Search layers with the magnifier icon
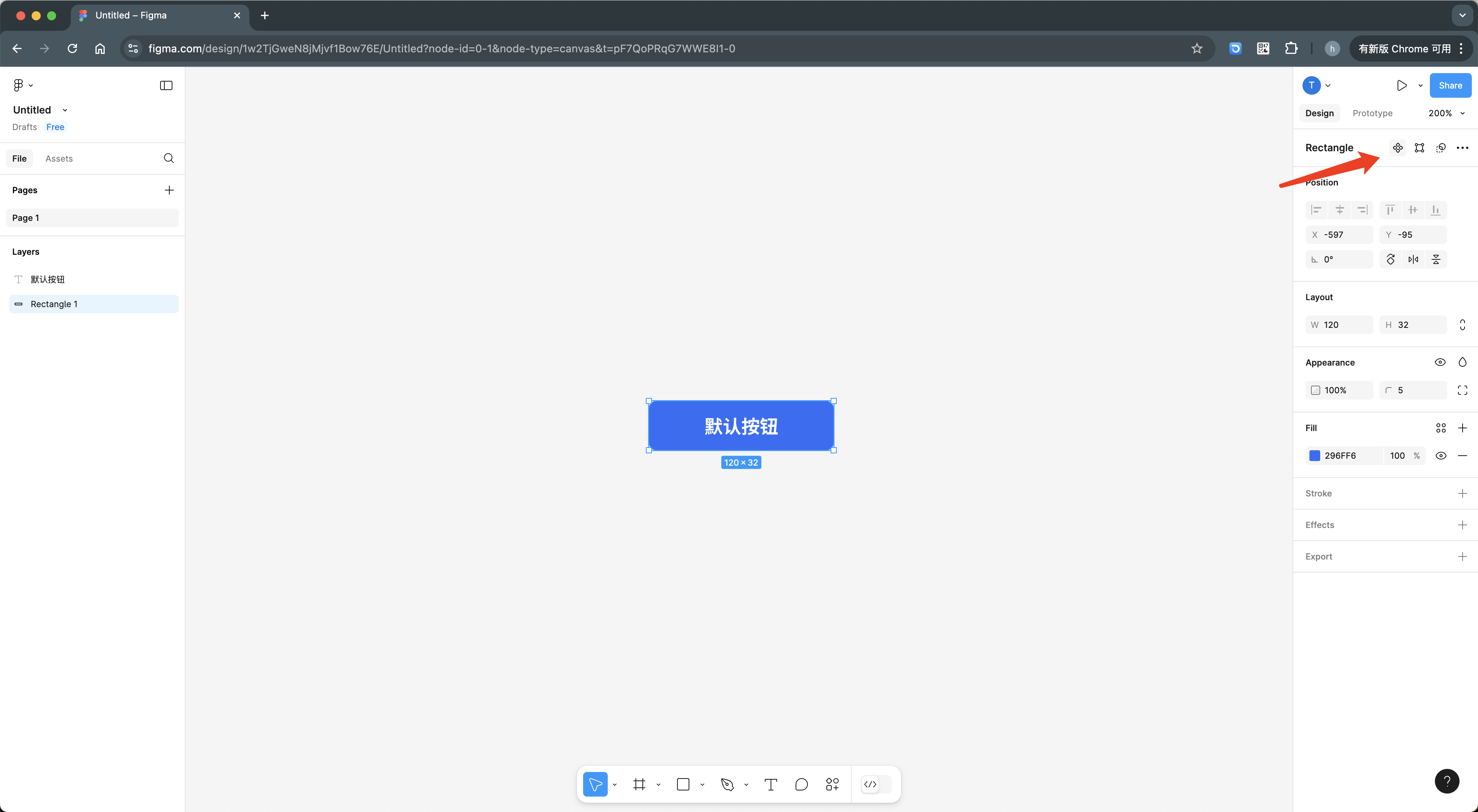The image size is (1478, 812). click(169, 159)
